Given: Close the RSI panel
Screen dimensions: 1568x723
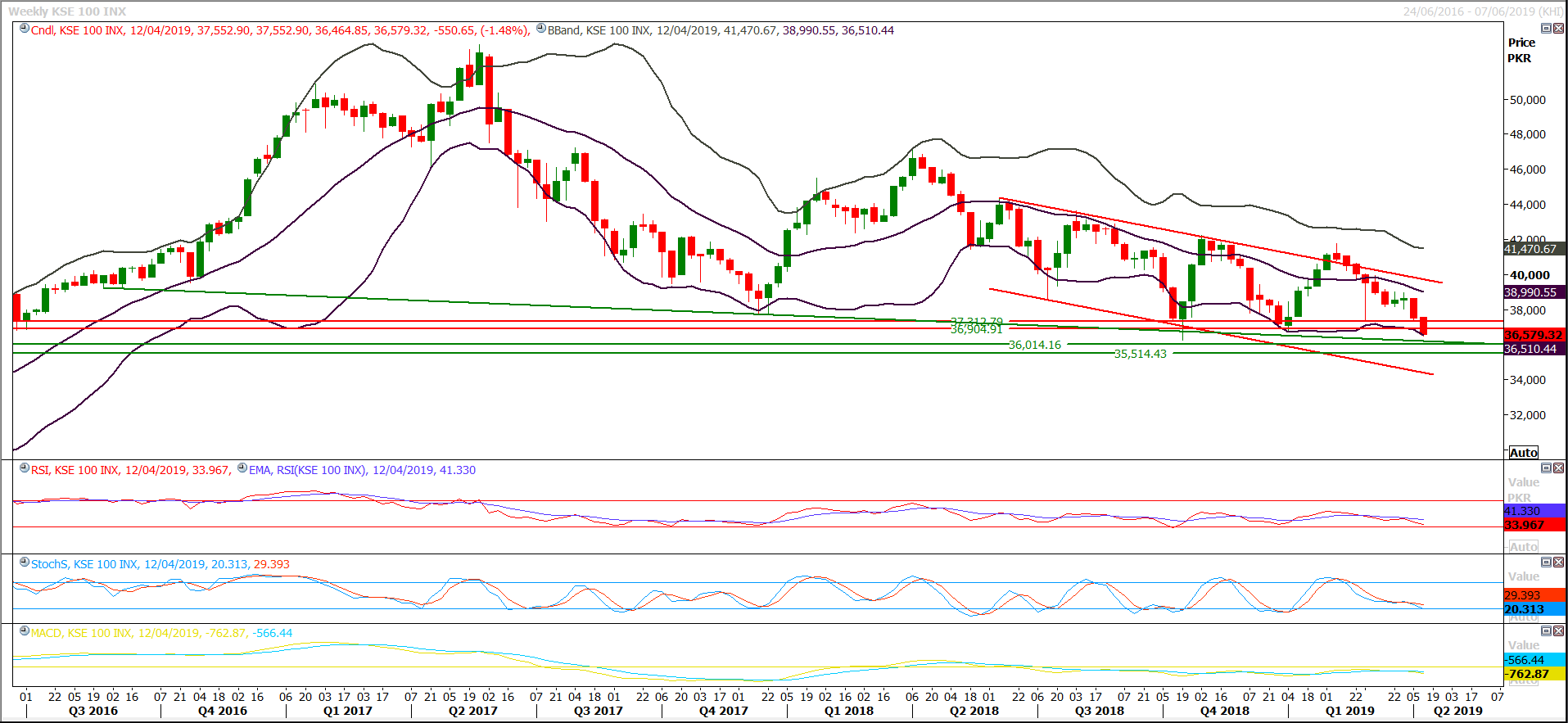Looking at the screenshot, I should pos(1558,468).
